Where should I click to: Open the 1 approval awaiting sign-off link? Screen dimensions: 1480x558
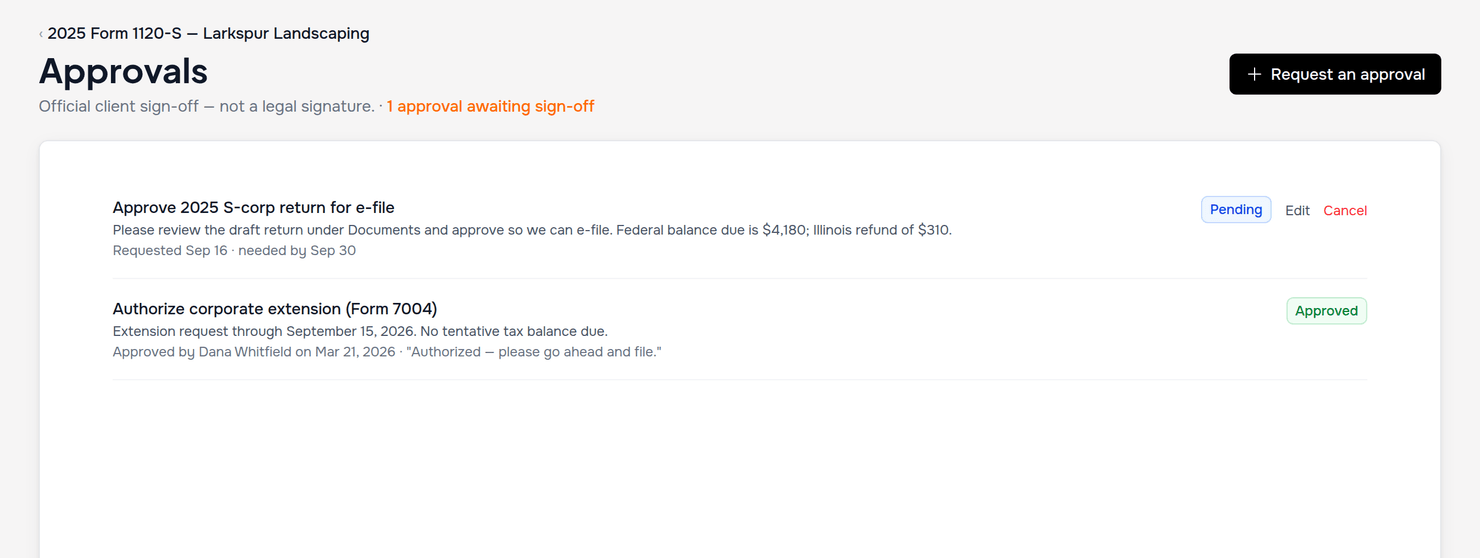coord(490,106)
